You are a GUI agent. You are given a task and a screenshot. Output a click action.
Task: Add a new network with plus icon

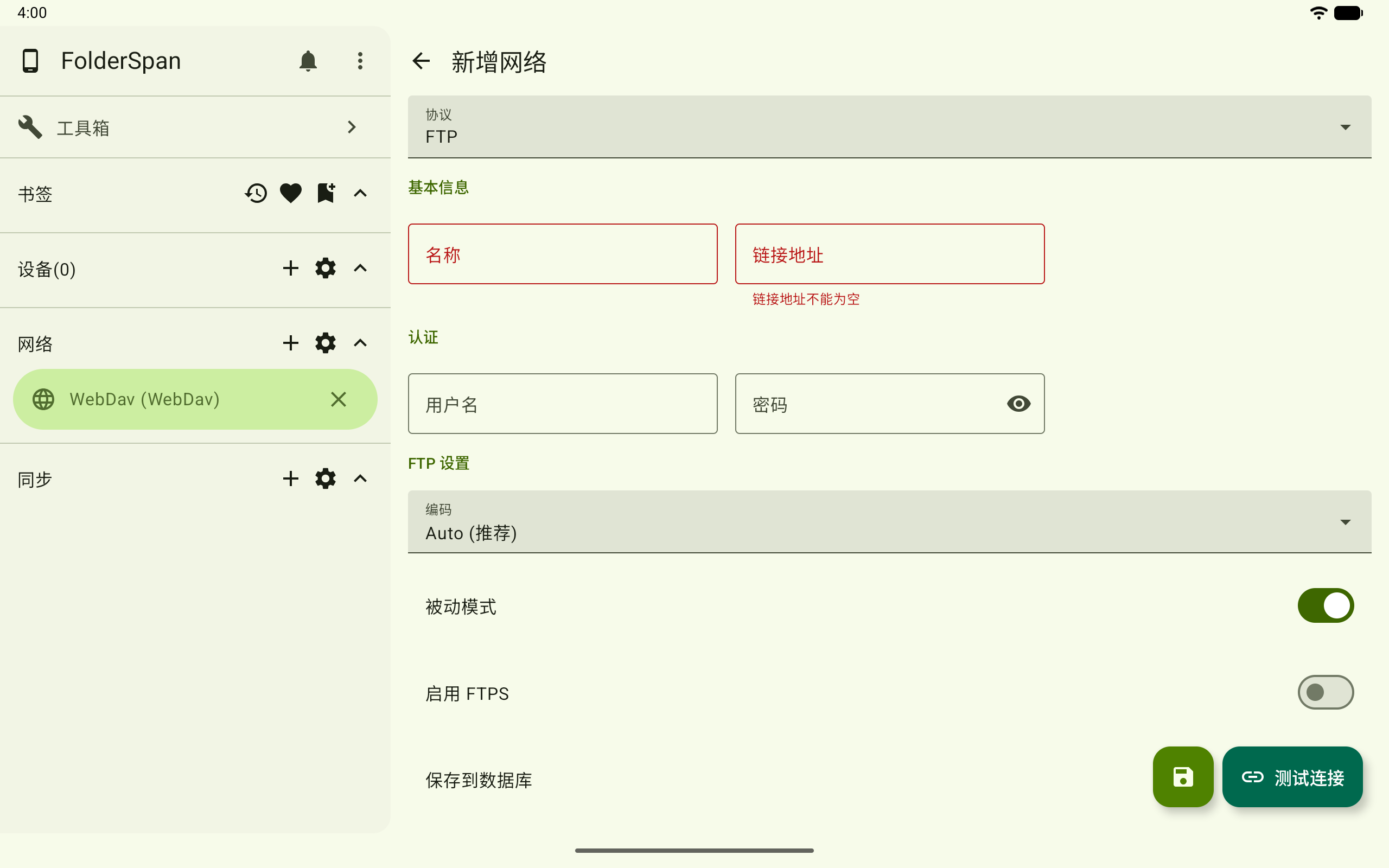point(290,343)
